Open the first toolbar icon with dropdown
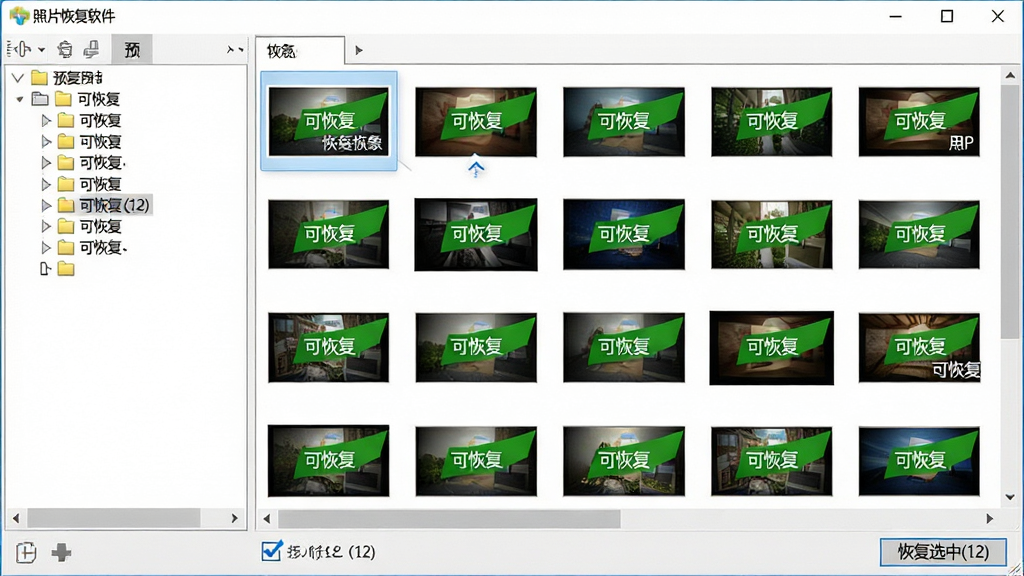Viewport: 1024px width, 576px height. [x=20, y=49]
